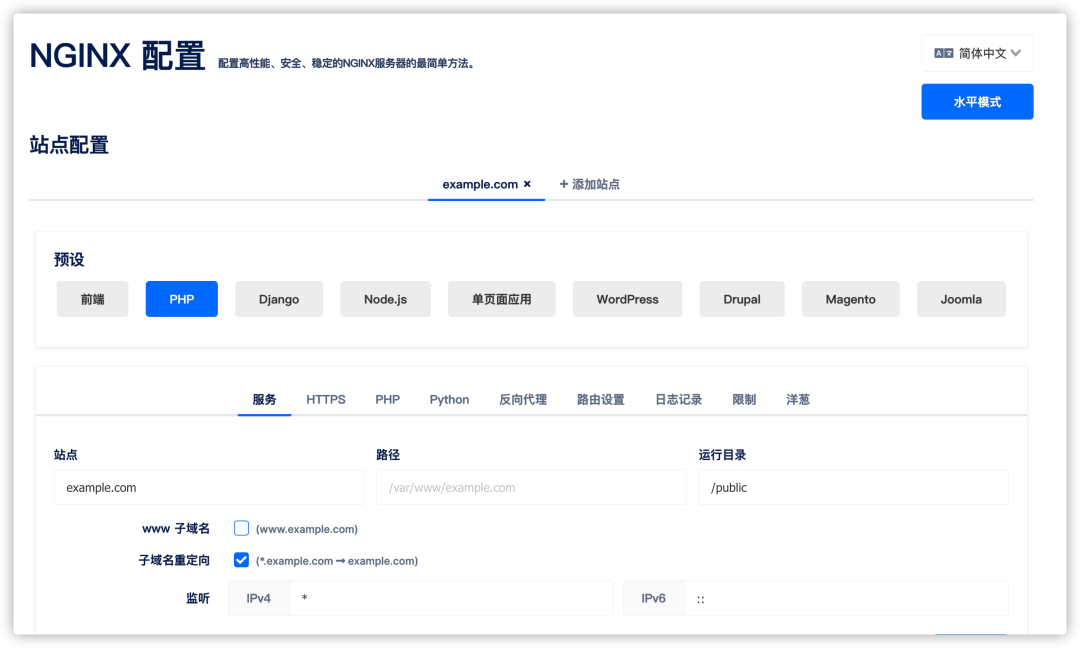Open the 洋葱 tab
Viewport: 1080px width, 648px height.
pos(798,399)
